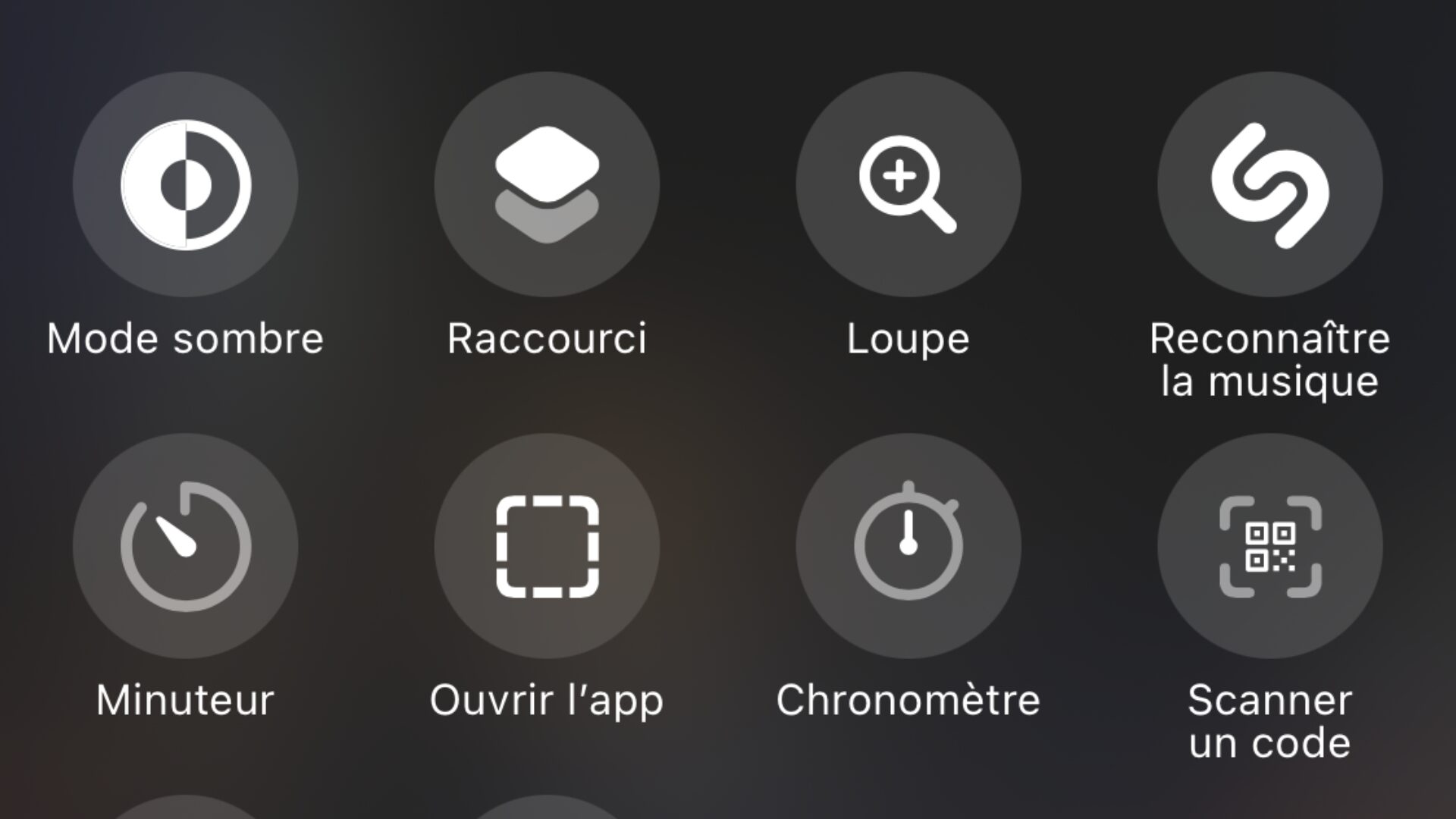Tap the dashed-square Ouvrir l'app icon

pyautogui.click(x=547, y=546)
